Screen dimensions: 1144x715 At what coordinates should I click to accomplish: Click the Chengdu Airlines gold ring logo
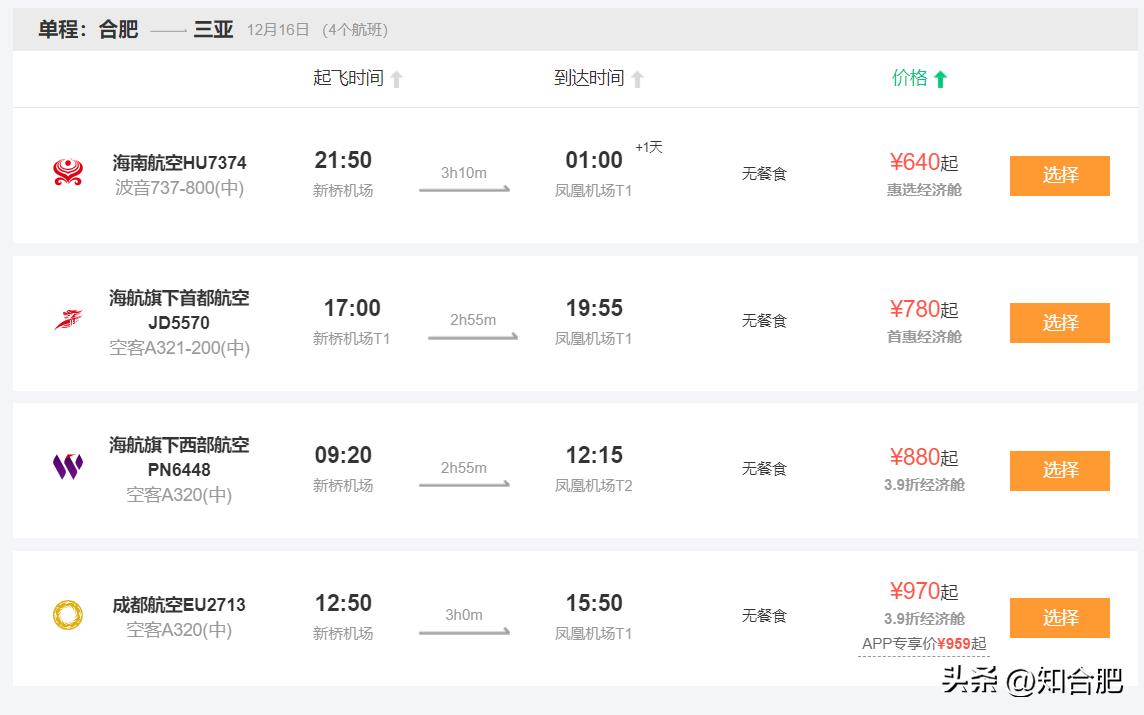(x=68, y=615)
